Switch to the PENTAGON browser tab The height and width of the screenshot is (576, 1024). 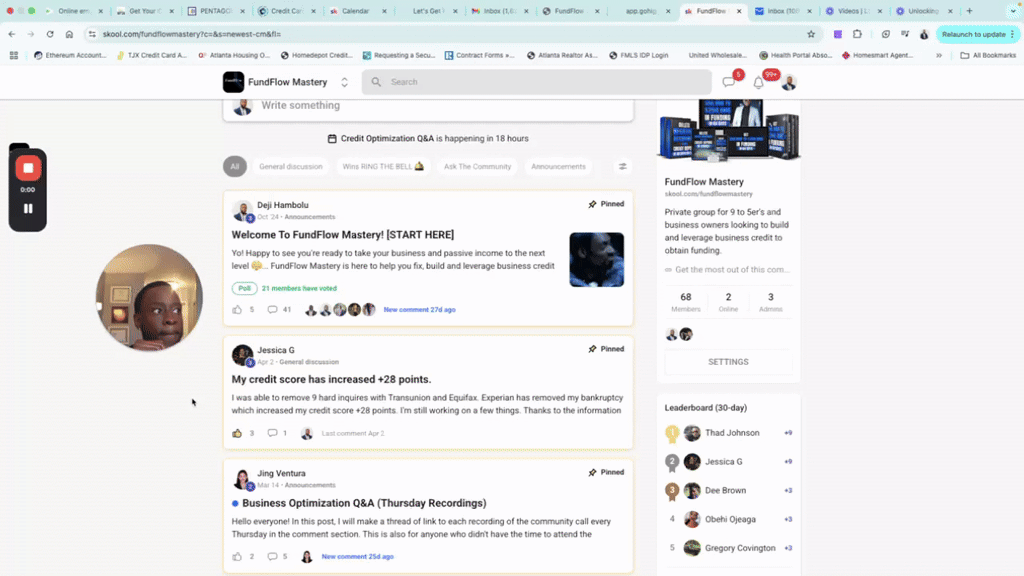[215, 11]
